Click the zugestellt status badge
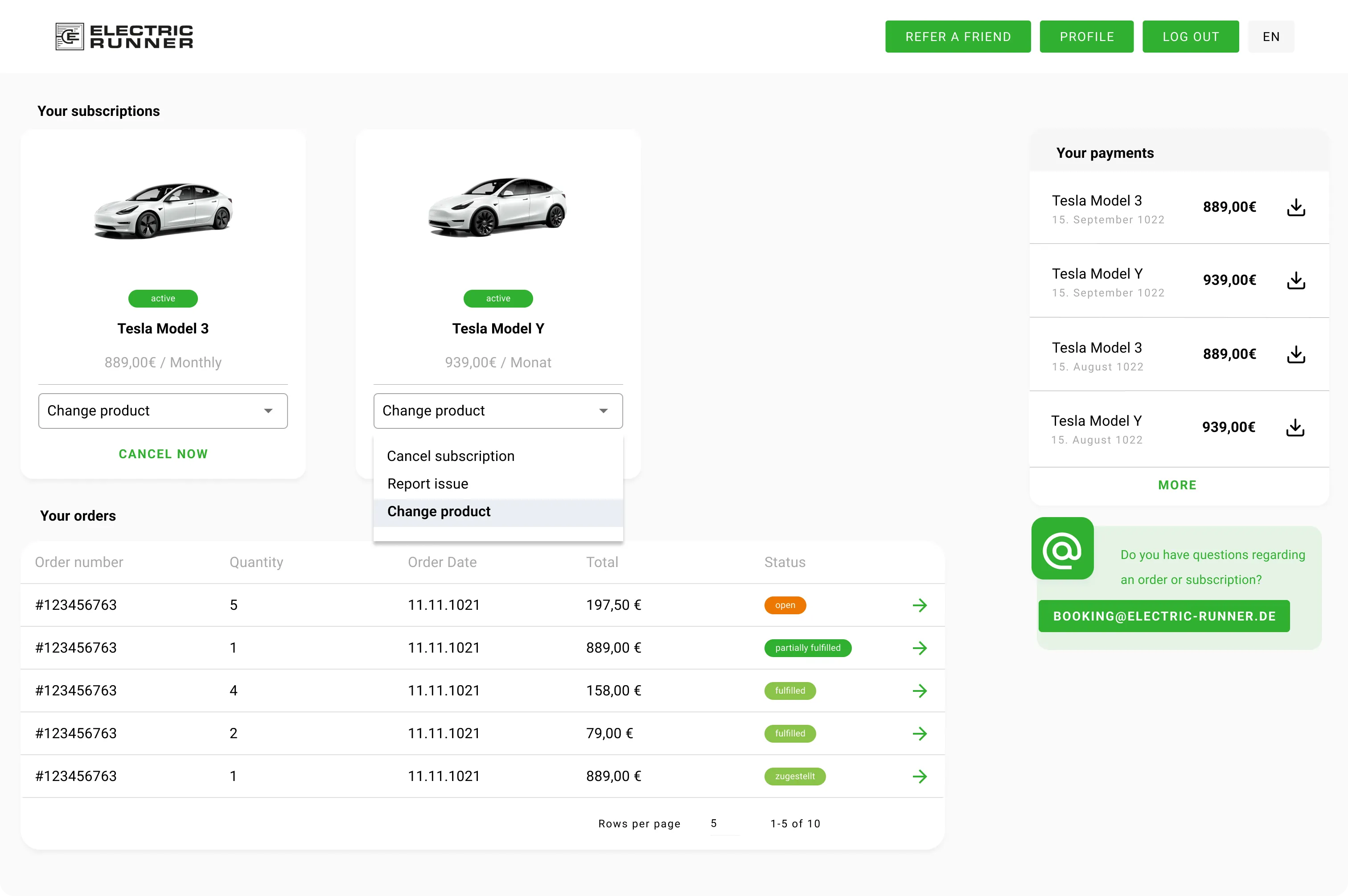 coord(795,777)
